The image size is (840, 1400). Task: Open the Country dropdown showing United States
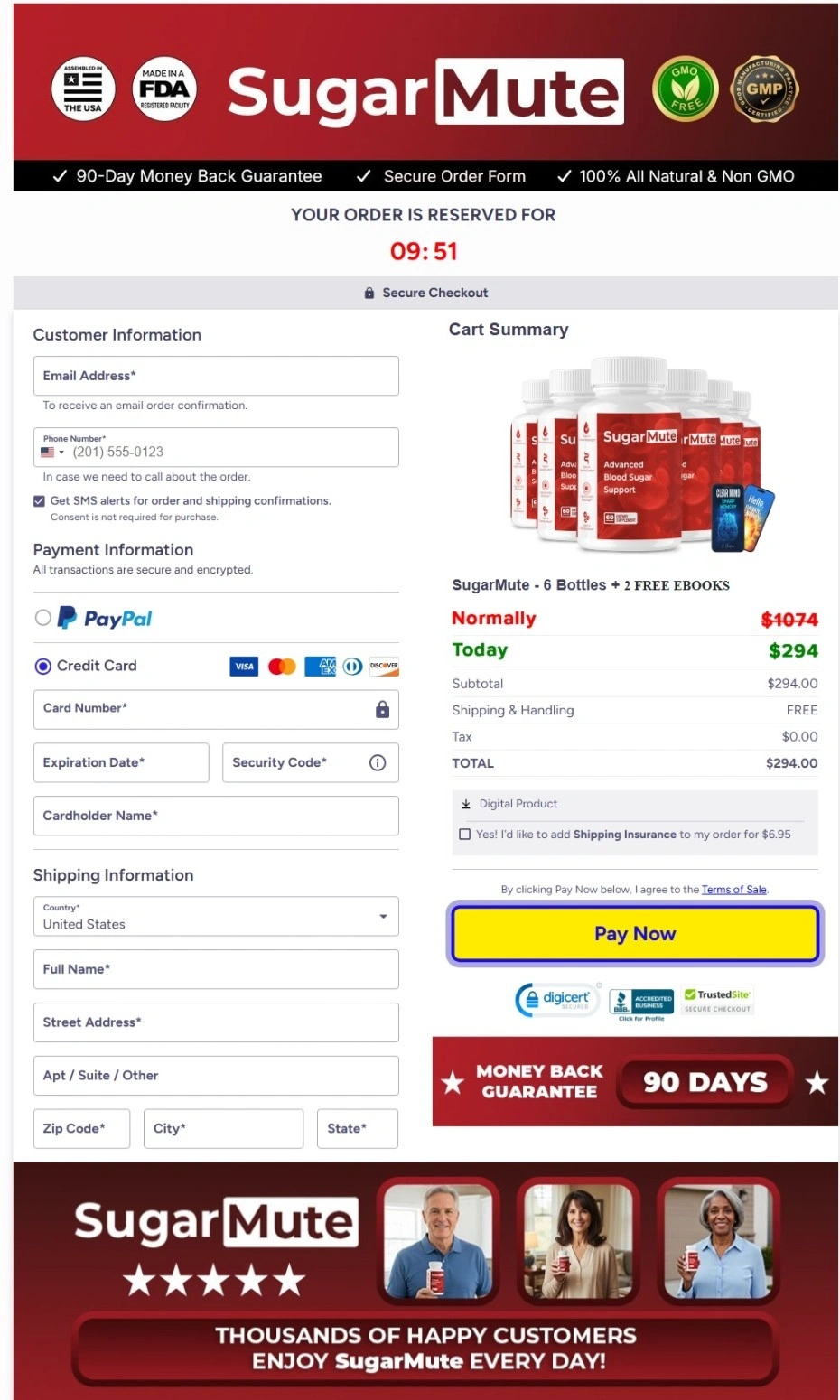[382, 916]
